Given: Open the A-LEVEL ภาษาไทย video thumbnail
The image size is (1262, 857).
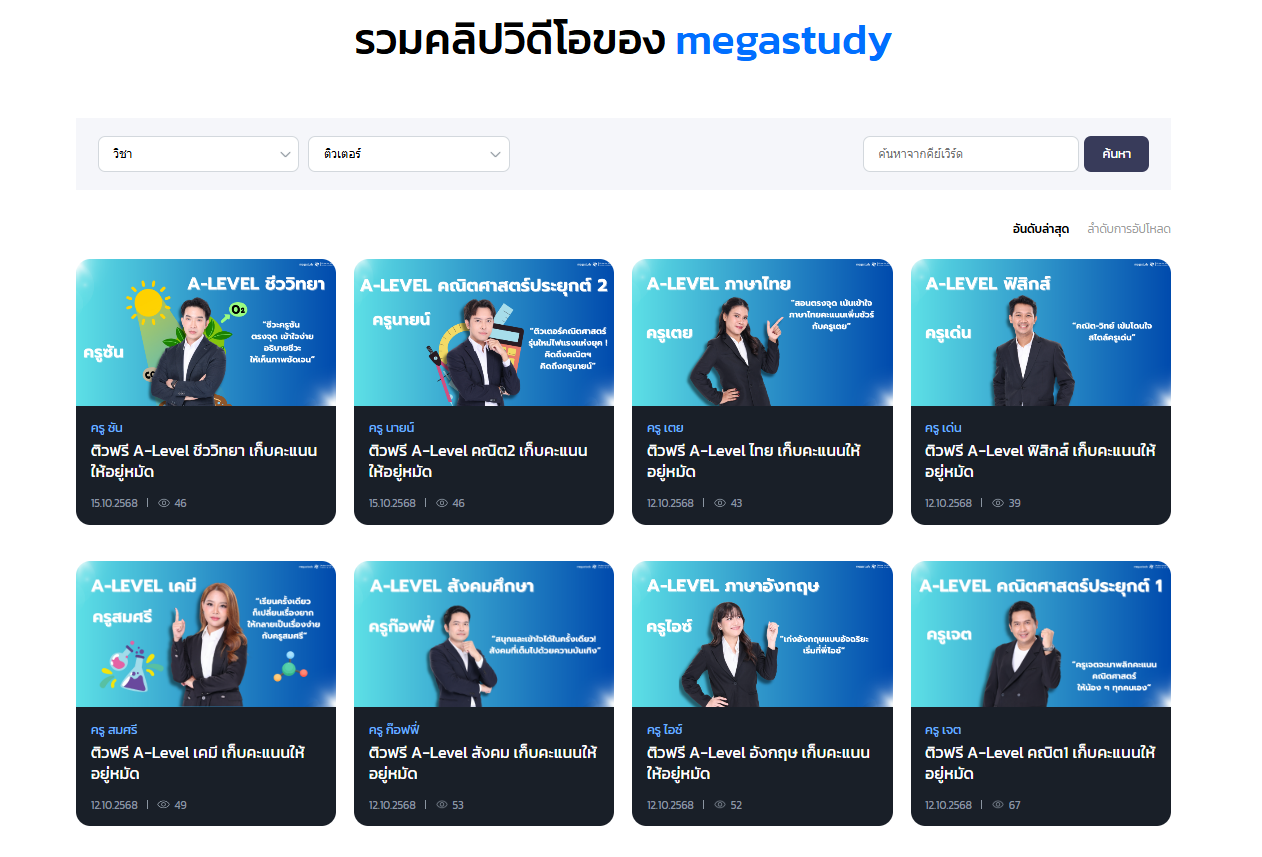Looking at the screenshot, I should point(762,332).
